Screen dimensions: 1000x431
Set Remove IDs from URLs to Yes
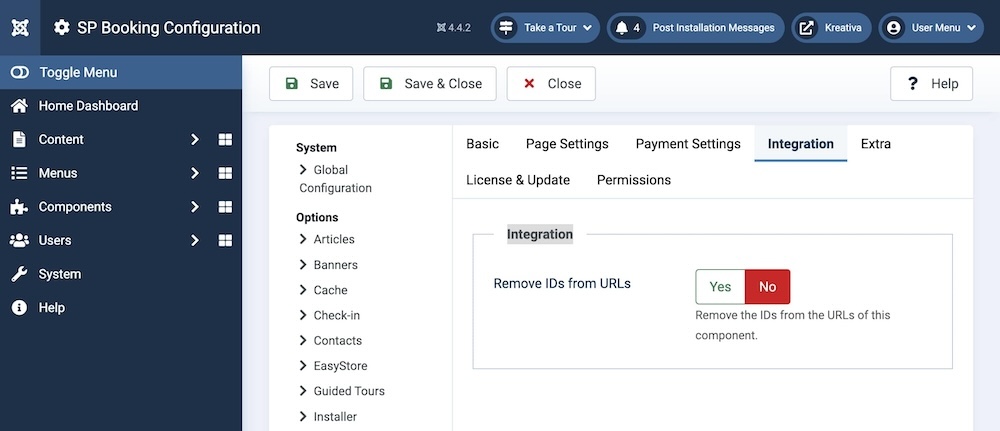pos(720,287)
